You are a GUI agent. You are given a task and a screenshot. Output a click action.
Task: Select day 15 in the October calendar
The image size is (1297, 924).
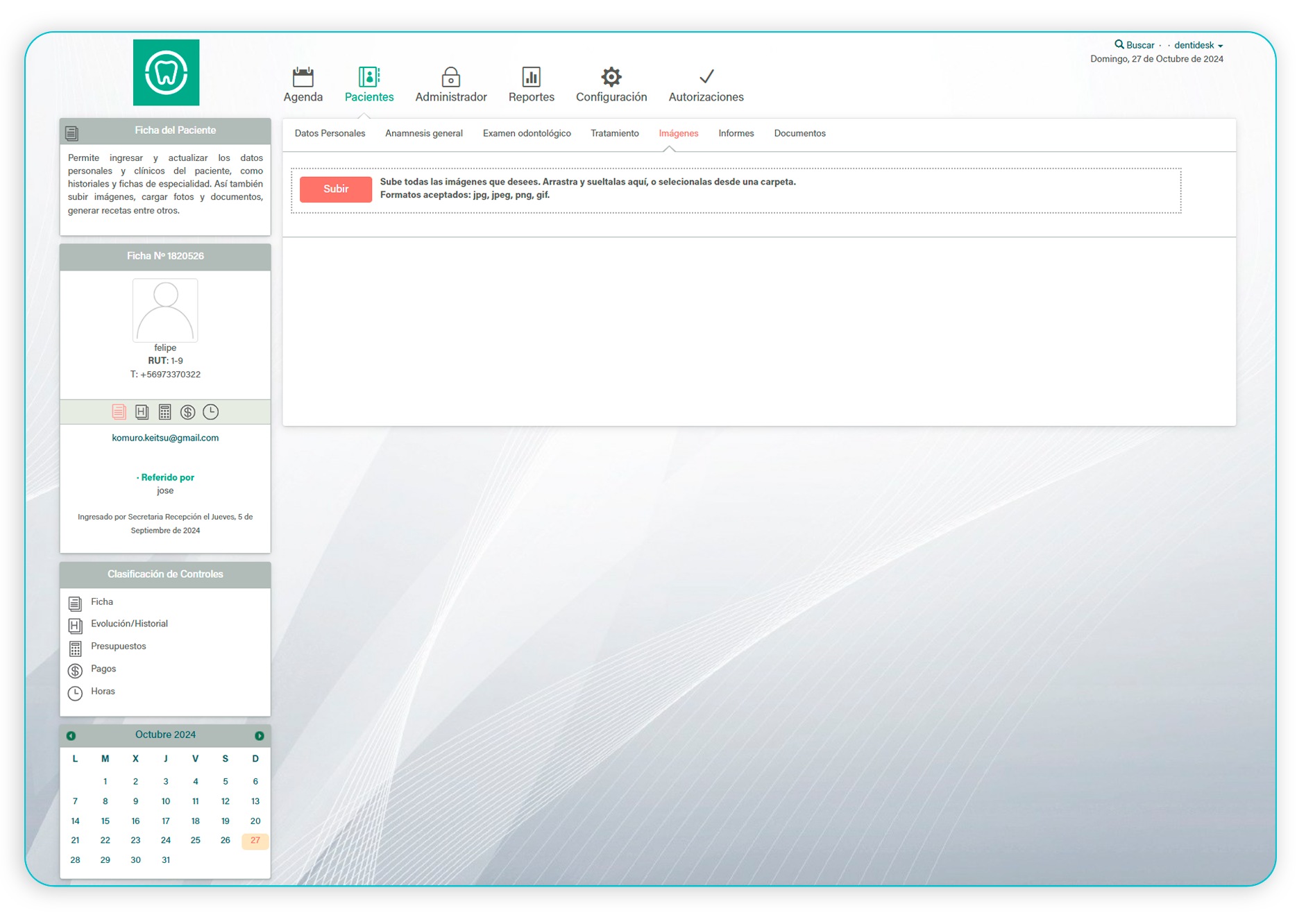click(x=105, y=821)
